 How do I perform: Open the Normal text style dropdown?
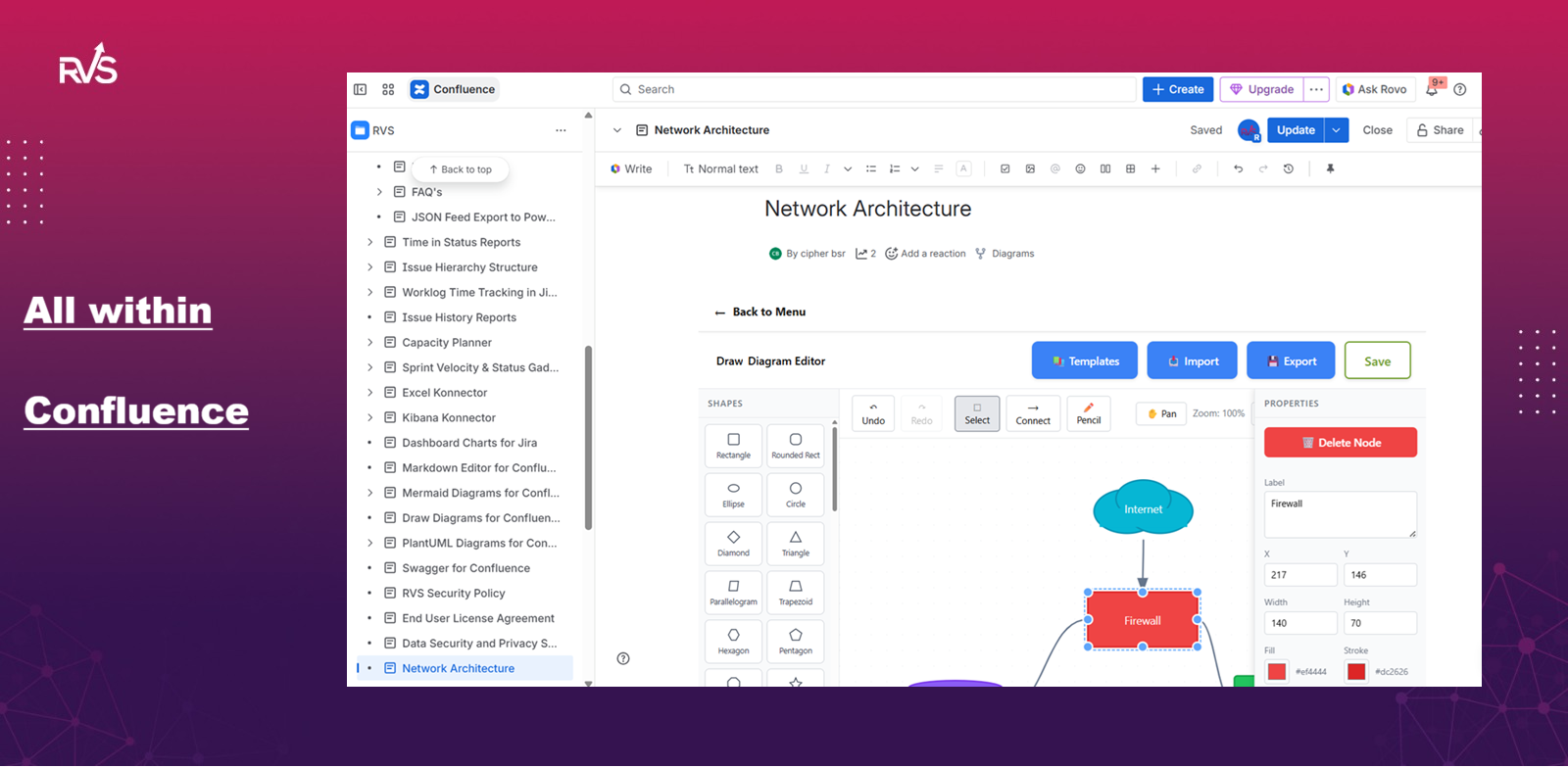tap(721, 168)
